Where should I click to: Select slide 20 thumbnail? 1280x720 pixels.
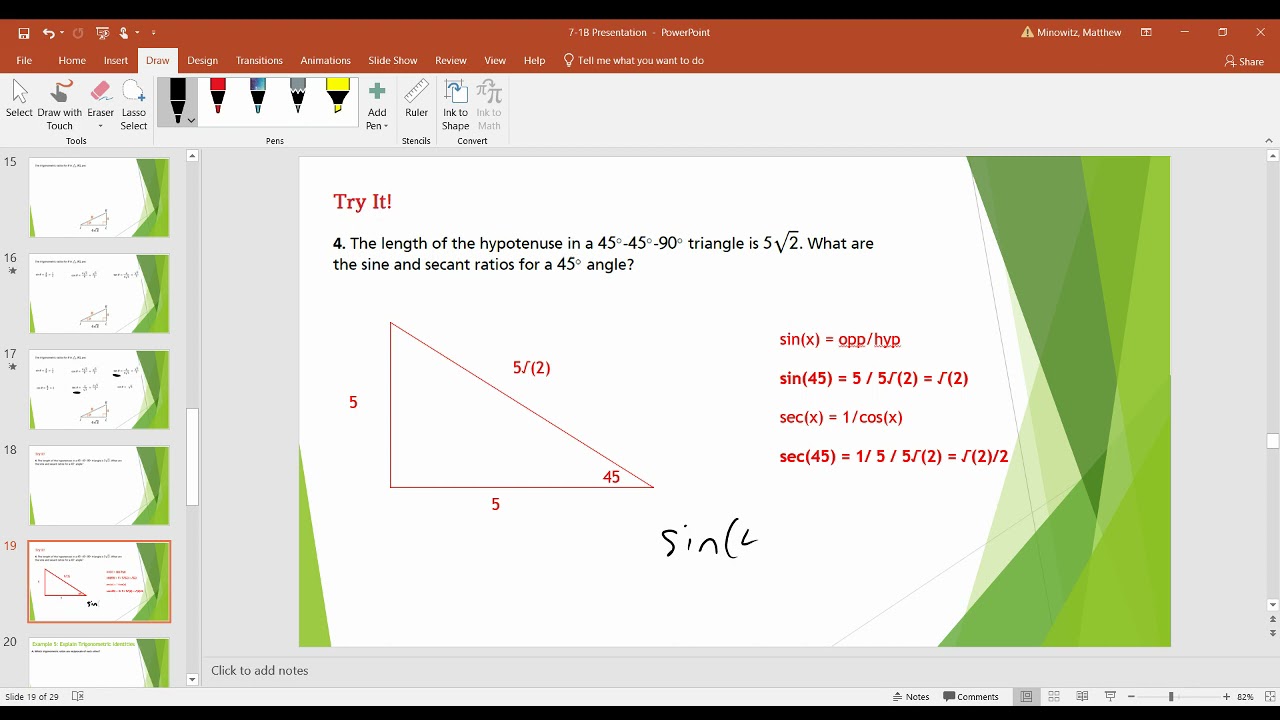(99, 662)
